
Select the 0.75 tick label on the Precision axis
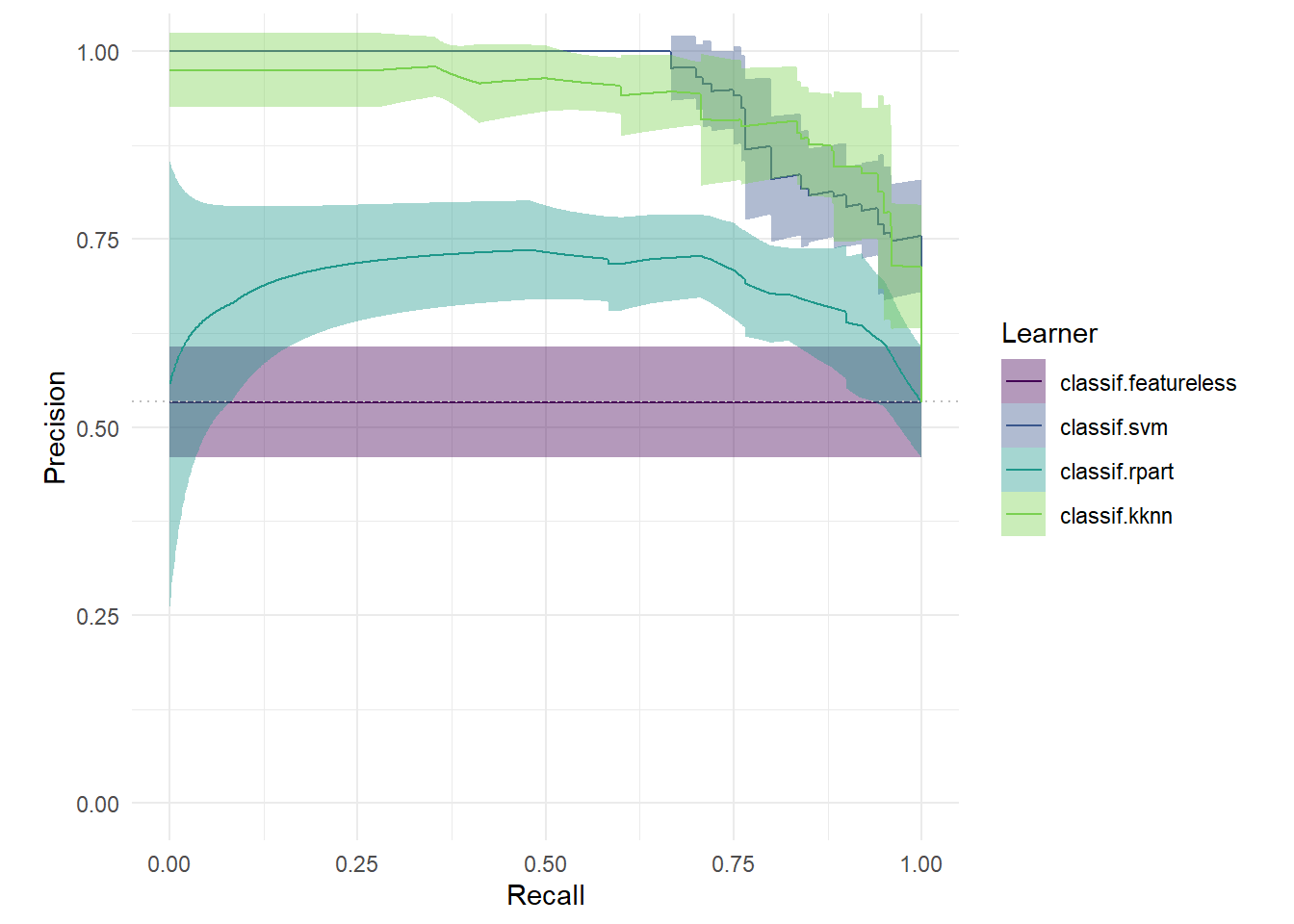coord(97,240)
